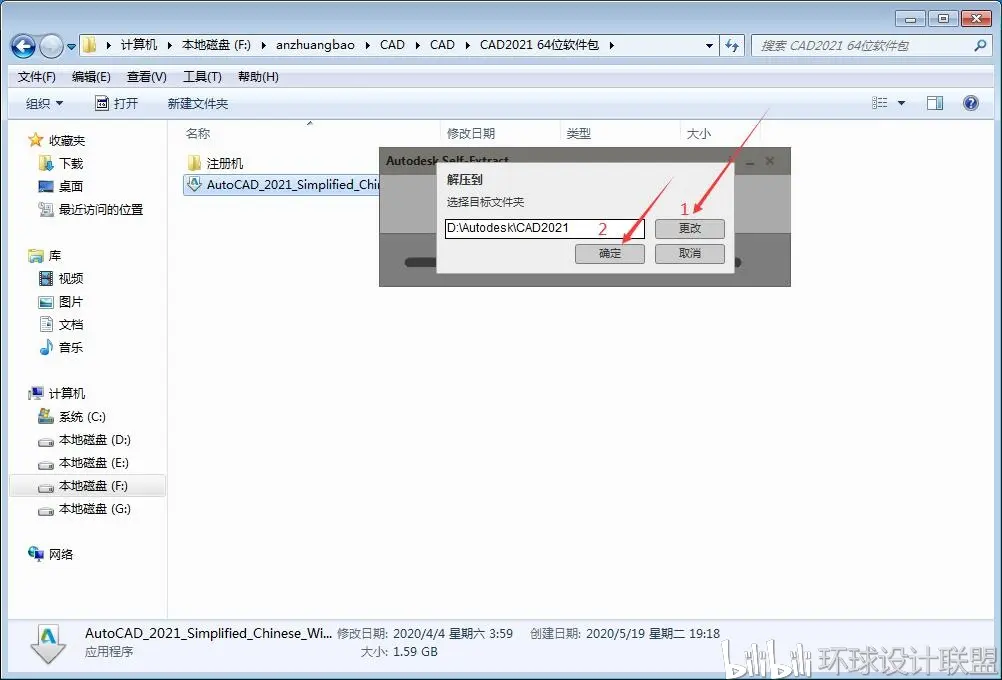The height and width of the screenshot is (680, 1002).
Task: Sort by the 大小 column header
Action: point(698,134)
